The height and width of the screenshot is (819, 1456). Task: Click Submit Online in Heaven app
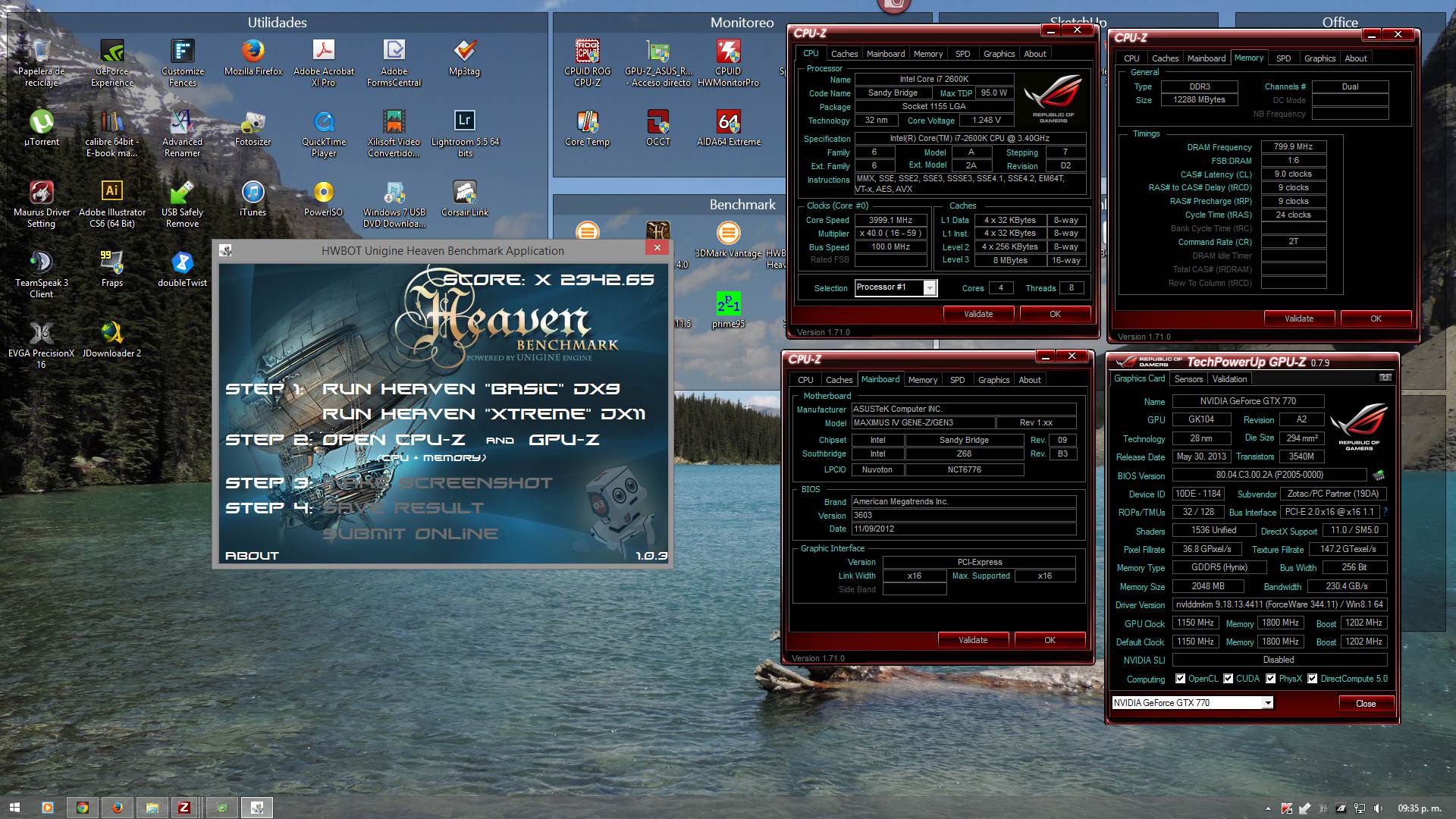pyautogui.click(x=410, y=534)
